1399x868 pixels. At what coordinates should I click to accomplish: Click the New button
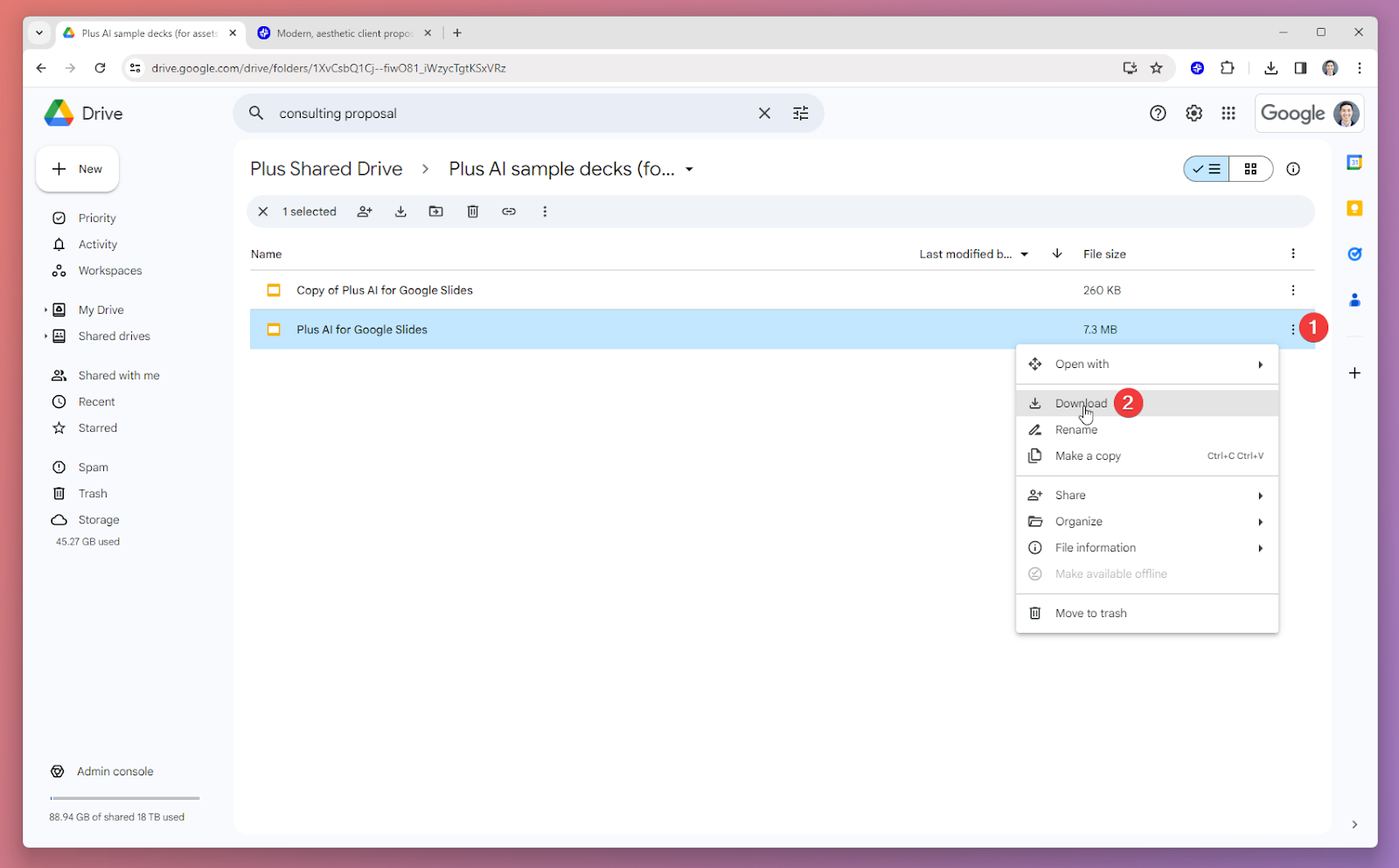(x=78, y=169)
